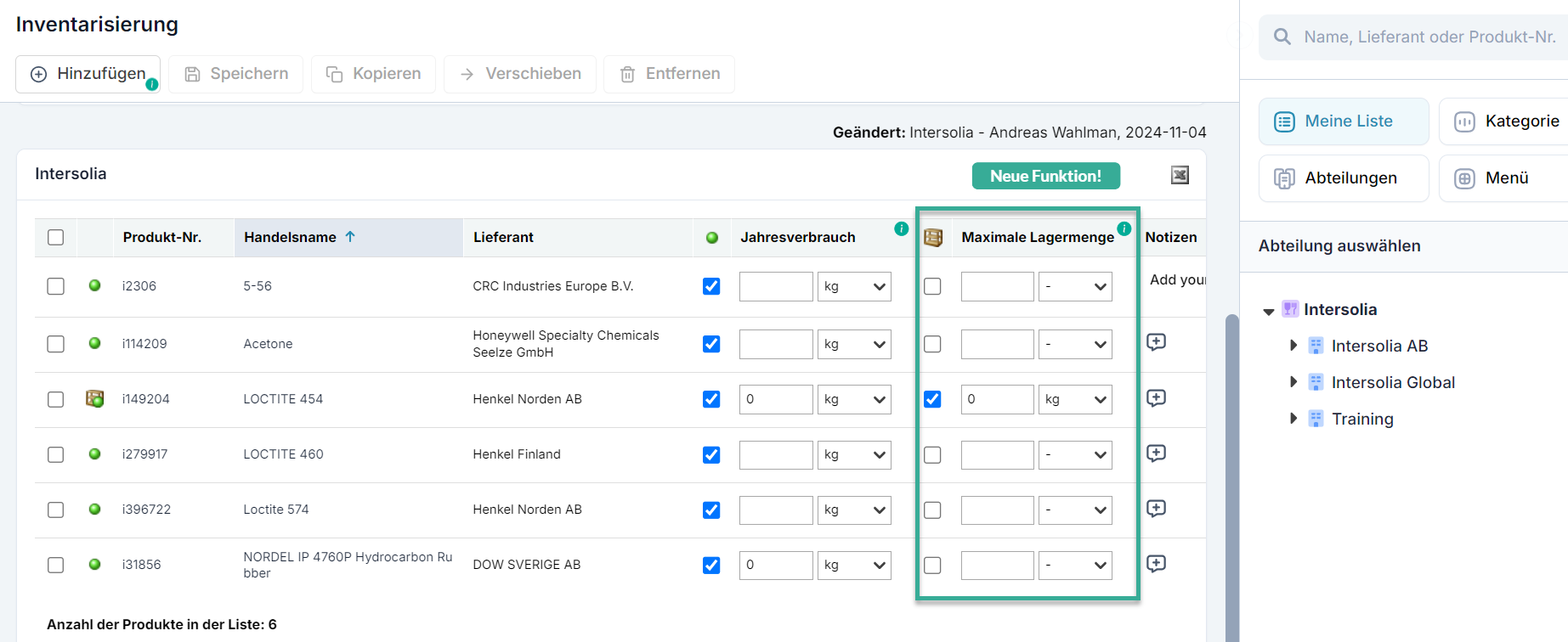1568x642 pixels.
Task: Click the Excel export icon
Action: [x=1180, y=175]
